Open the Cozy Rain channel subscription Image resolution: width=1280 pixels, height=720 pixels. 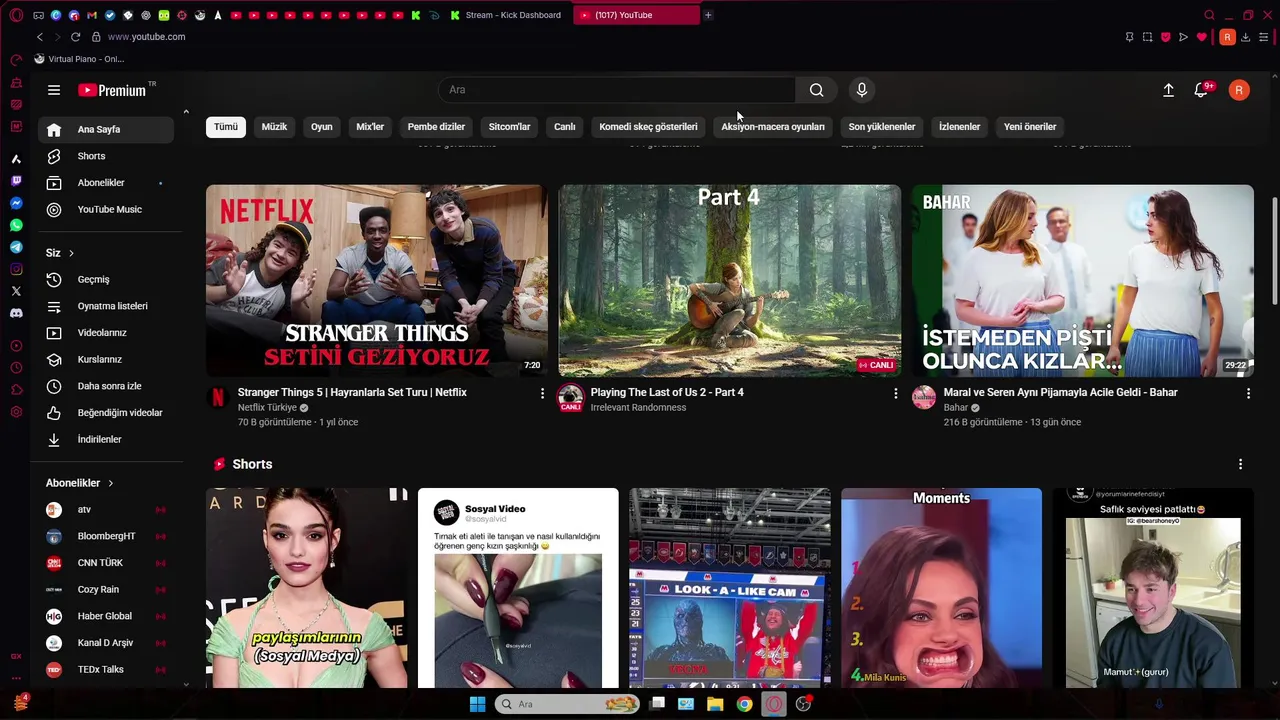point(106,589)
